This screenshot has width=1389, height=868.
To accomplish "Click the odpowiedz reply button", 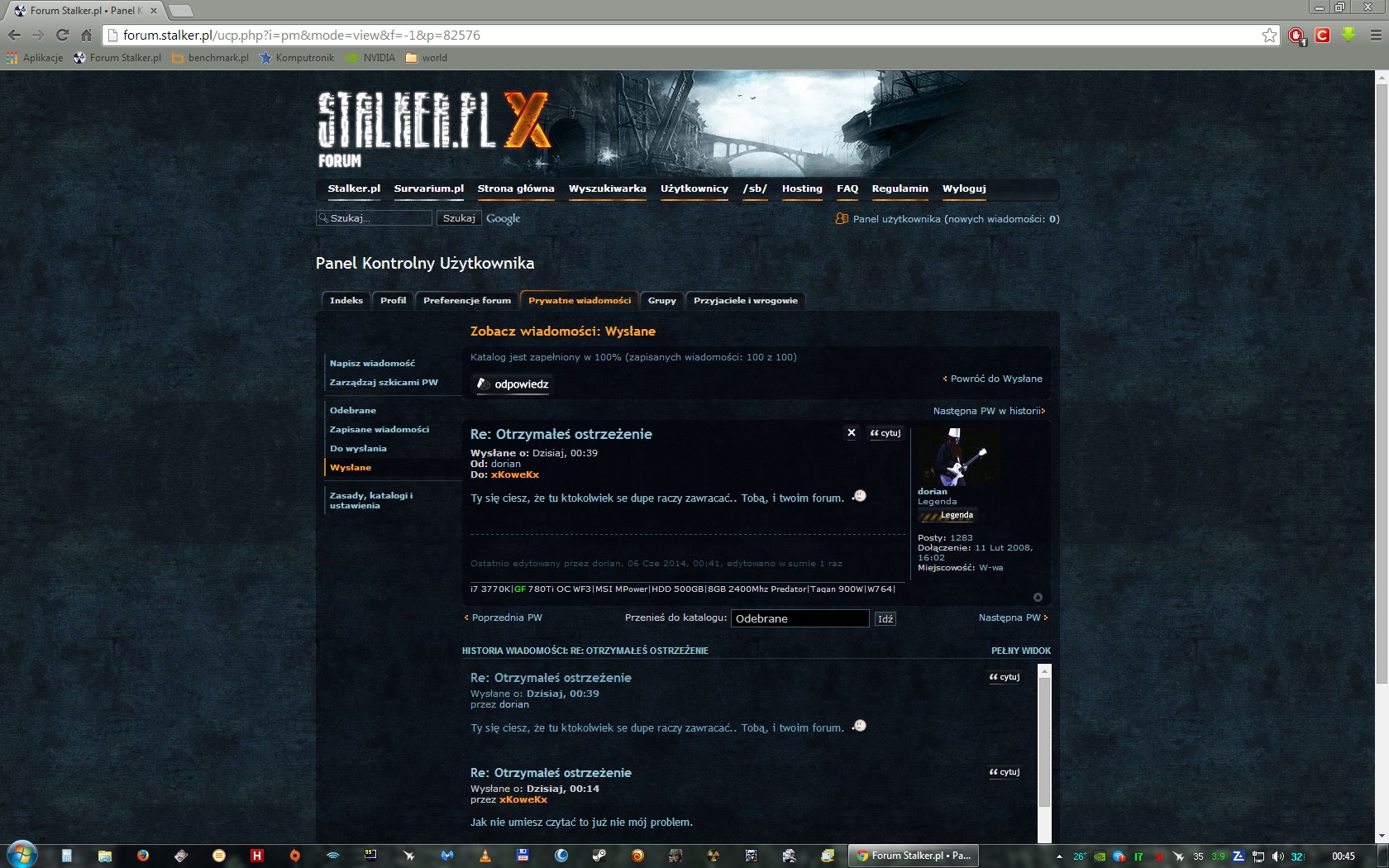I will coord(513,384).
